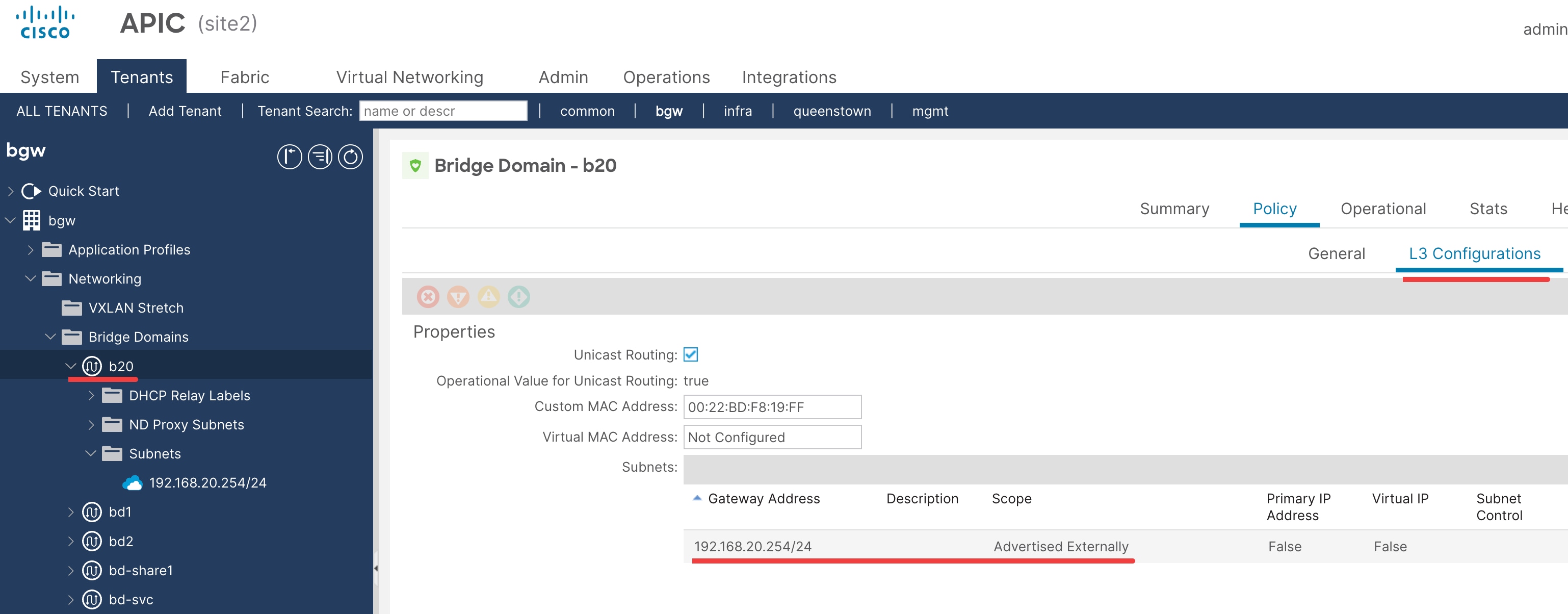Open the System menu tab
Viewport: 1568px width, 614px height.
[50, 78]
